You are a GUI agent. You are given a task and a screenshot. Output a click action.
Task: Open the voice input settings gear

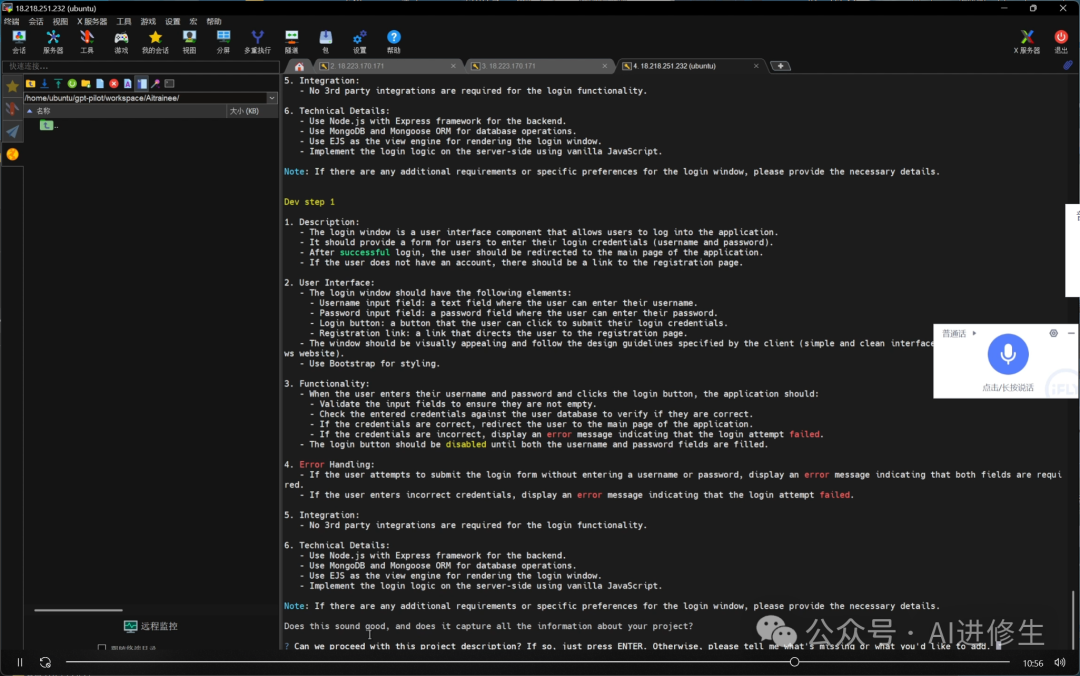pos(1053,333)
